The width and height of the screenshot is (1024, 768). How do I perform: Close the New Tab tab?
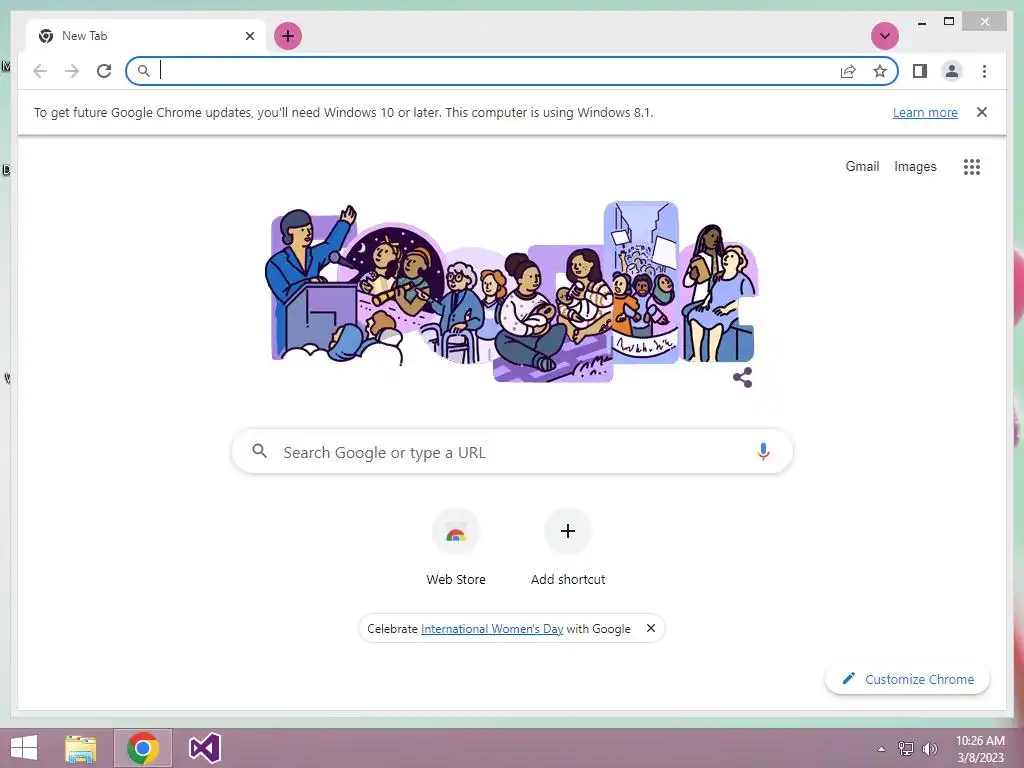[x=249, y=36]
